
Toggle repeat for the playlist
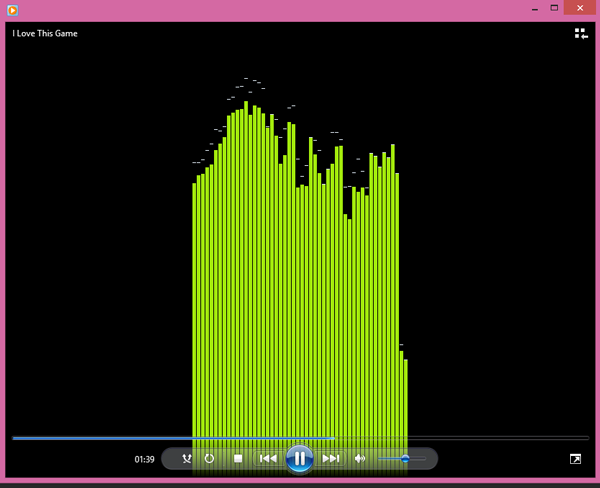(209, 459)
